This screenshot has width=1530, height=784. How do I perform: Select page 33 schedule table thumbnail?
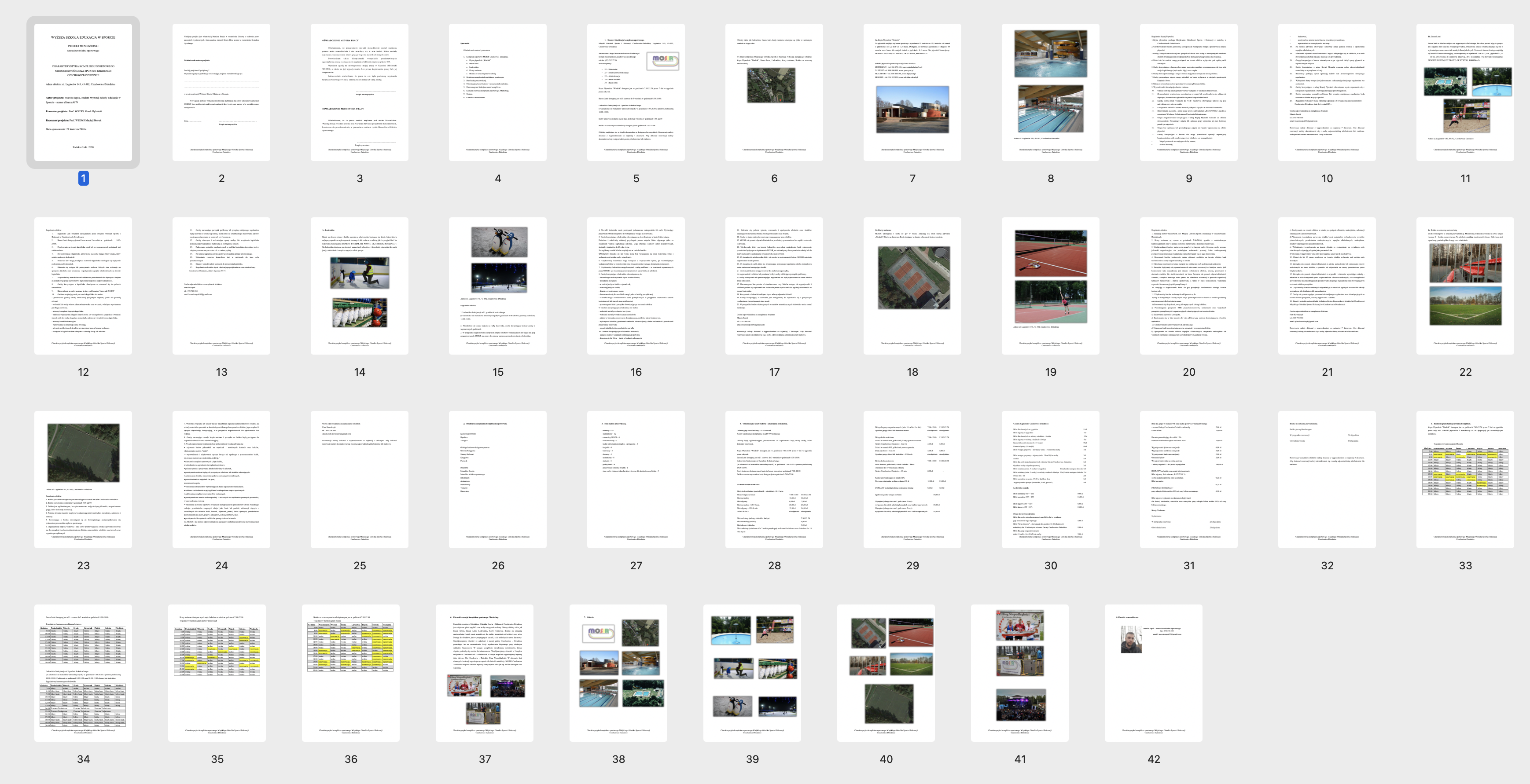1465,479
